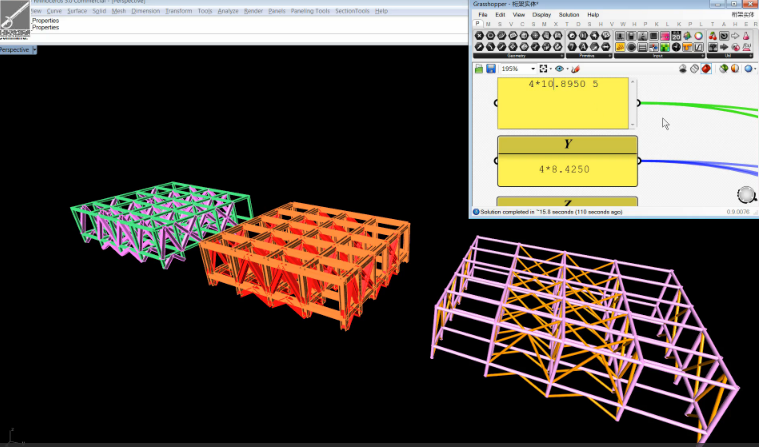Image resolution: width=759 pixels, height=447 pixels.
Task: Switch to the W component tab
Action: (622, 24)
